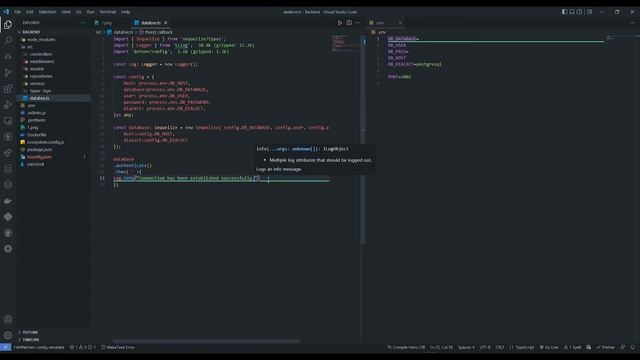Viewport: 640px width, 360px height.
Task: Click the remote window indicator in status bar
Action: [5, 347]
